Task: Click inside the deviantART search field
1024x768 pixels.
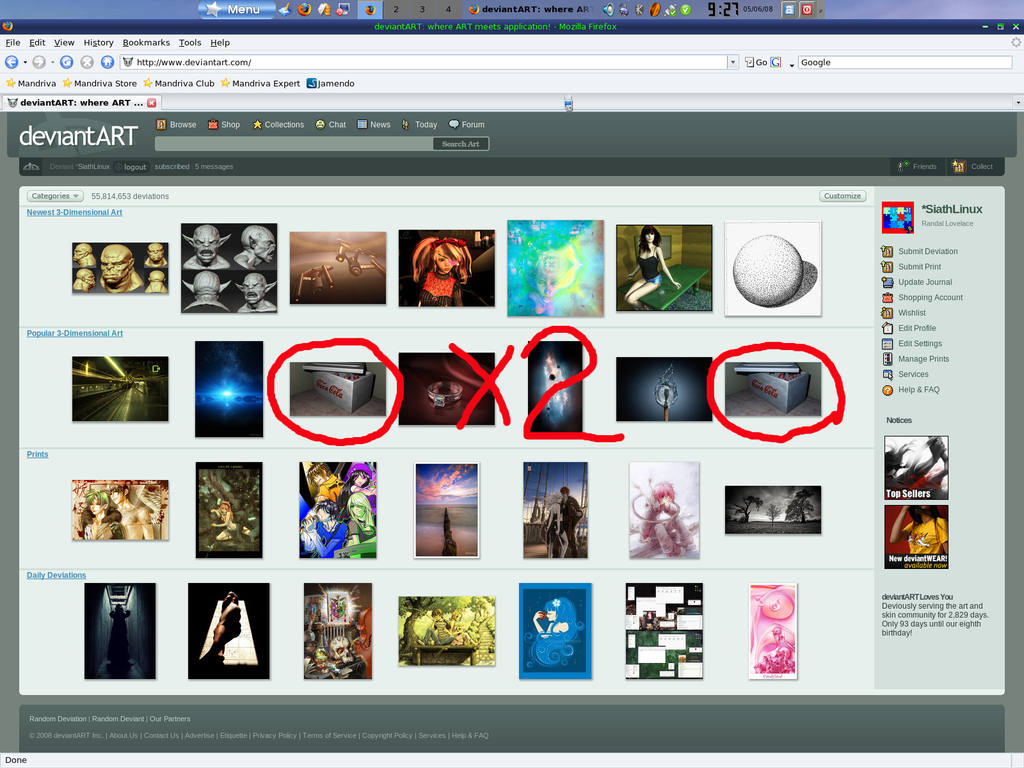Action: pos(294,144)
